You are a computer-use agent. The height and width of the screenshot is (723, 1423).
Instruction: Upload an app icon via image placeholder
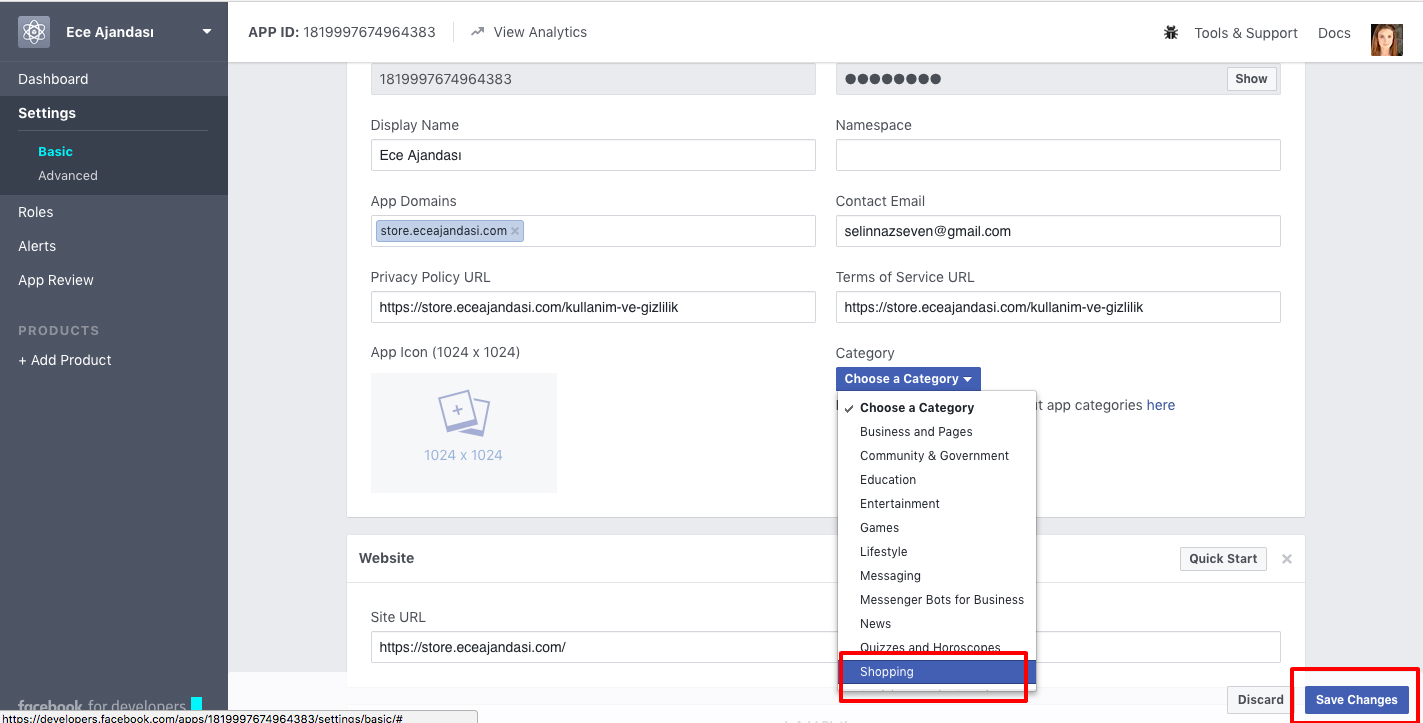[x=463, y=432]
